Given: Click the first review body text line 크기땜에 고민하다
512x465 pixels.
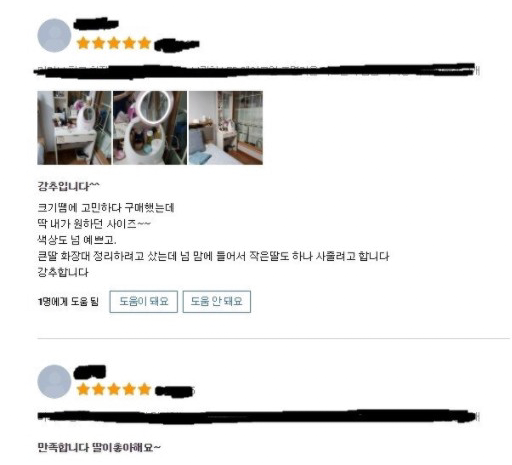Looking at the screenshot, I should pyautogui.click(x=79, y=208).
